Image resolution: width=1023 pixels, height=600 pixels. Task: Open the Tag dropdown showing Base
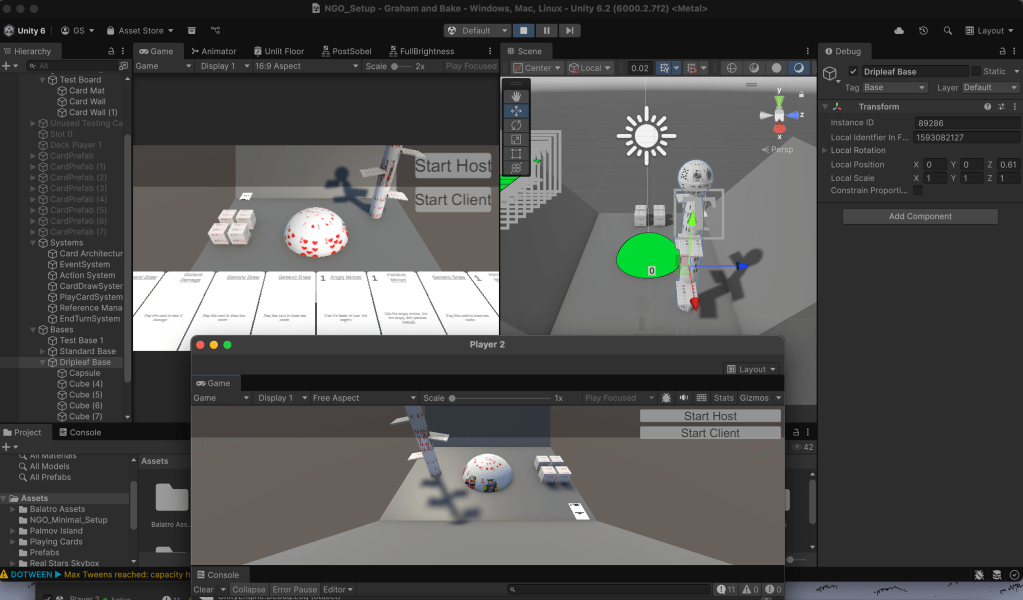[x=894, y=88]
